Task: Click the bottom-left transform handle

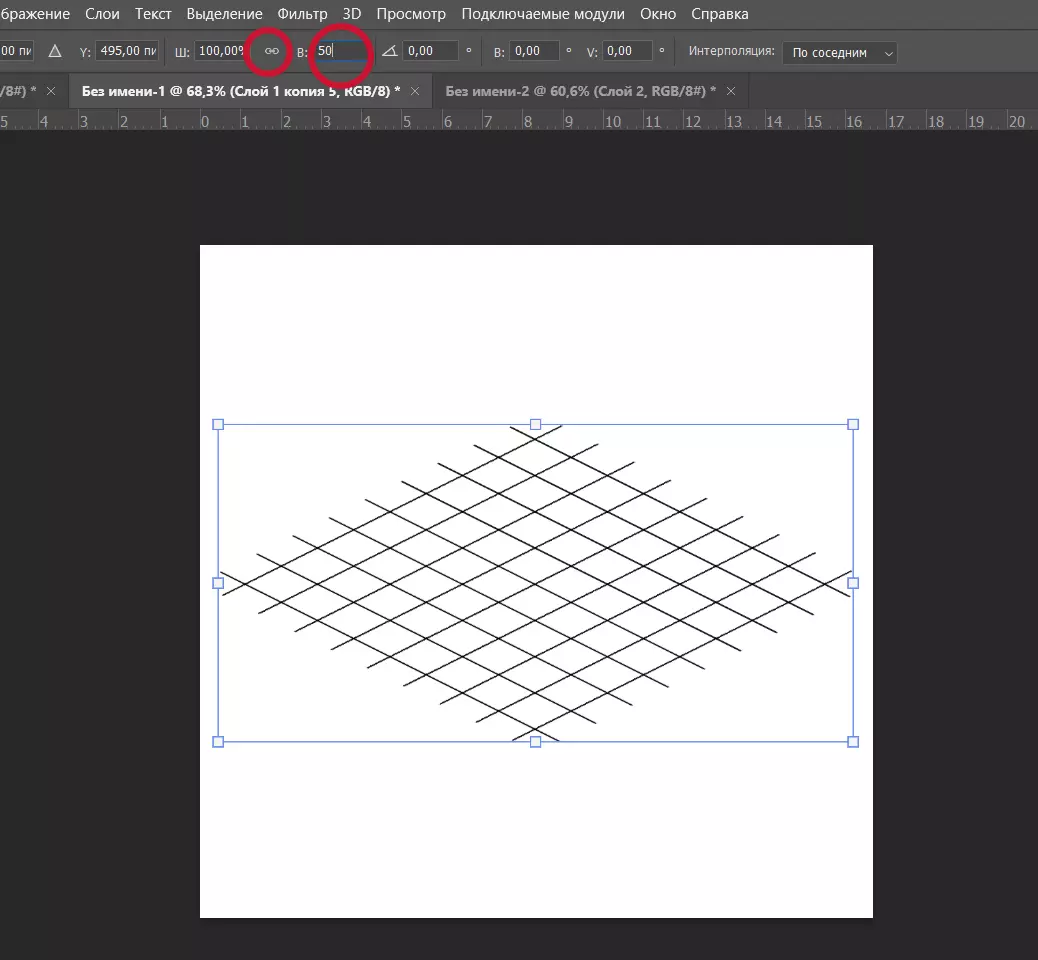Action: click(218, 742)
